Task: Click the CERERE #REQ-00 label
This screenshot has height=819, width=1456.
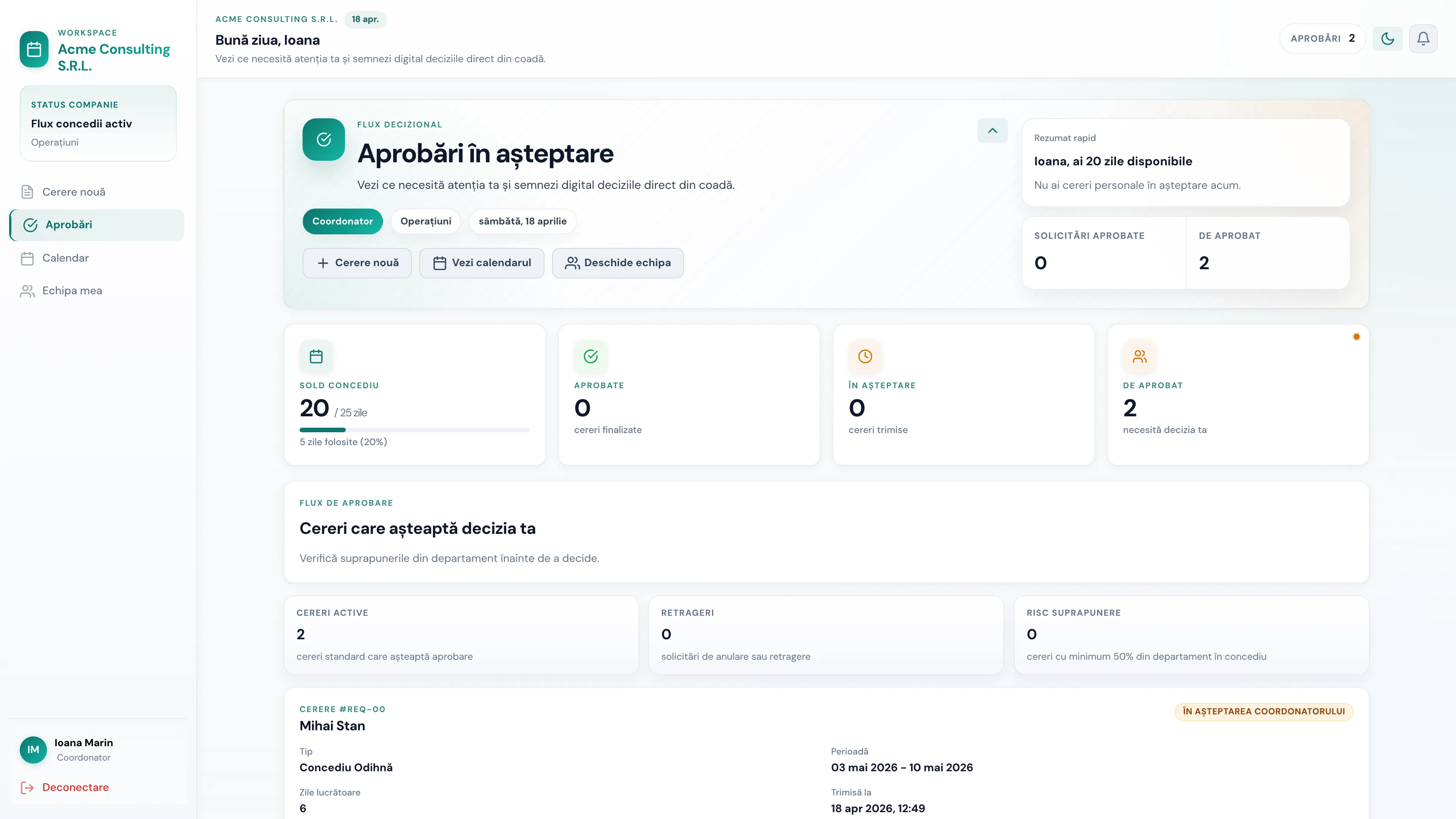Action: pos(342,709)
